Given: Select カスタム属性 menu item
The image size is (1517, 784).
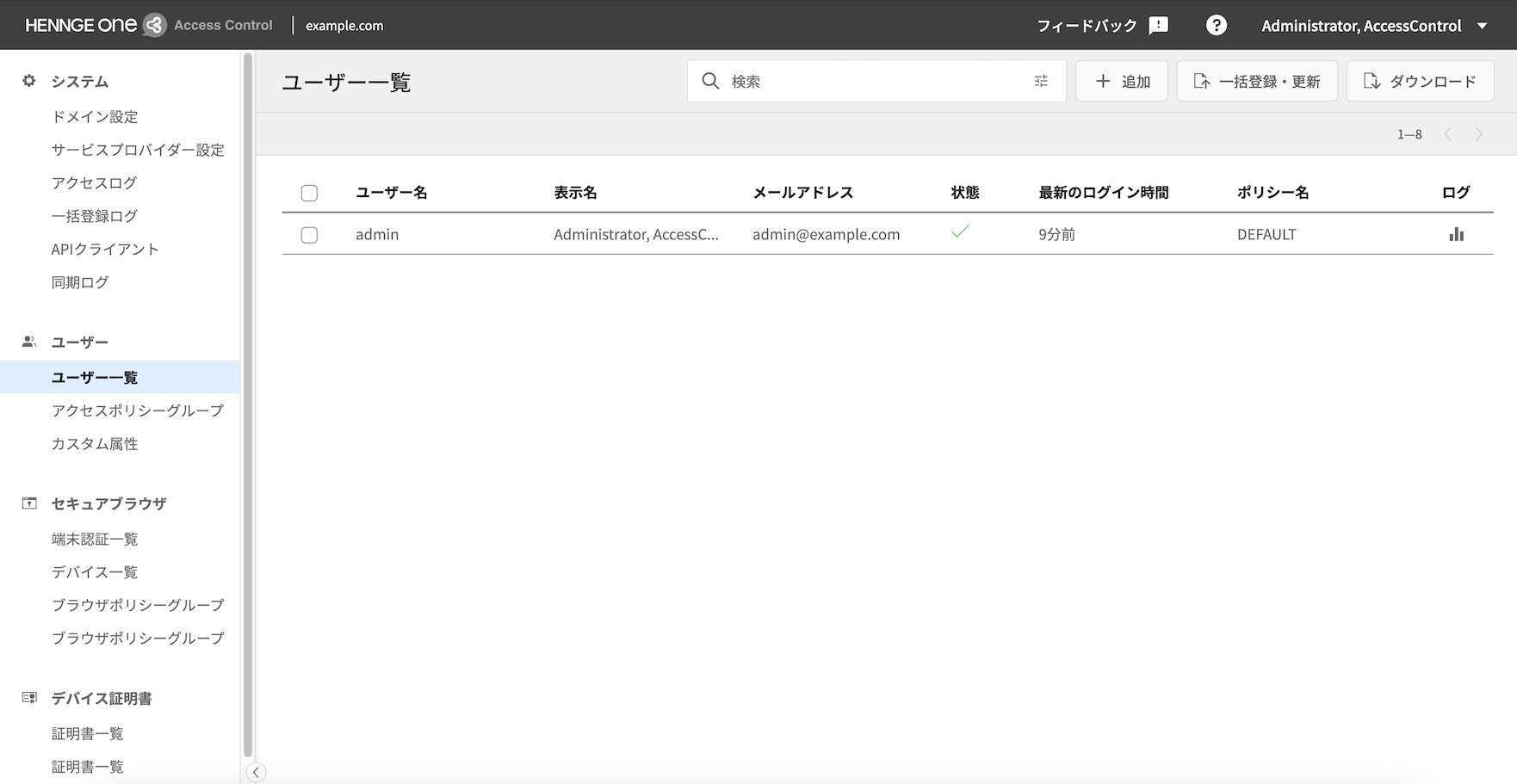Looking at the screenshot, I should coord(95,444).
